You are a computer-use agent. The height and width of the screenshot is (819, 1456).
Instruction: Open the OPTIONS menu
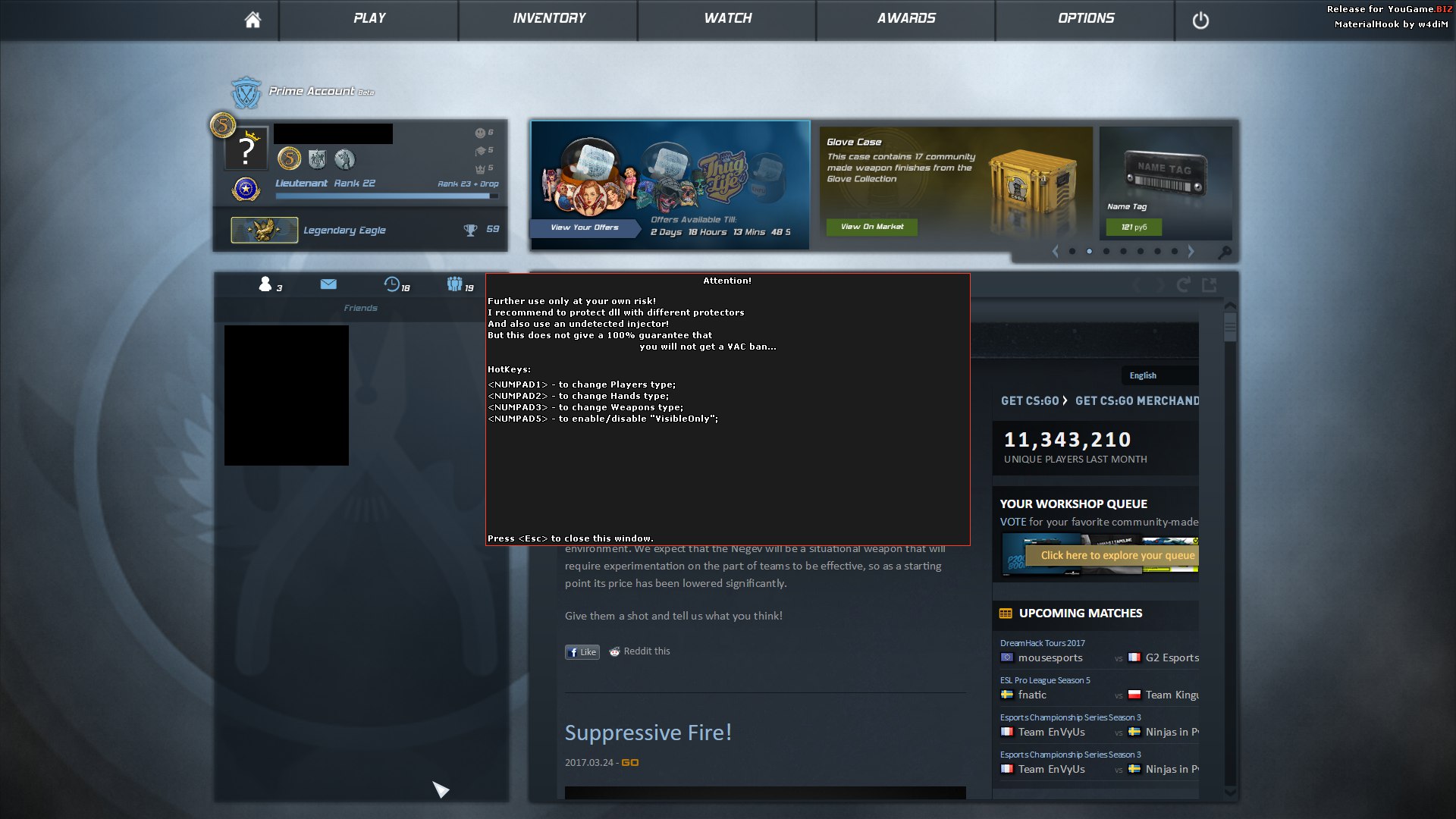click(1086, 18)
